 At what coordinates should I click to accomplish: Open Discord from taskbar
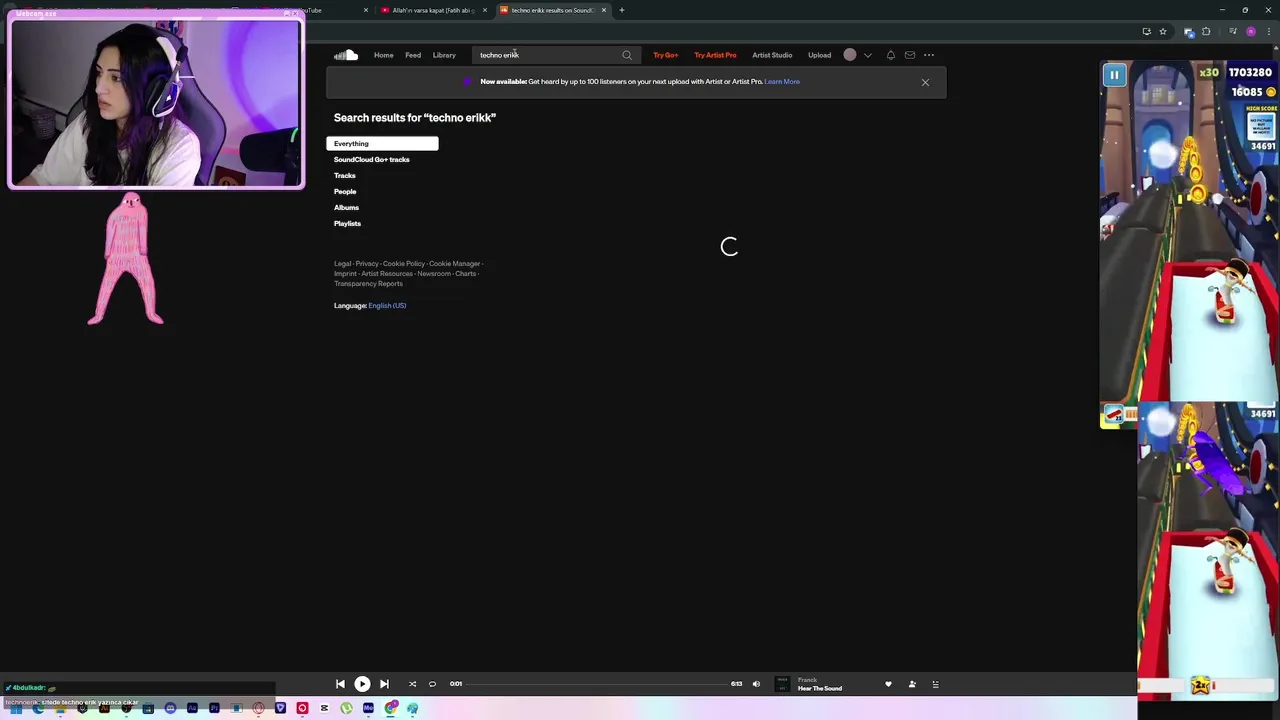170,708
